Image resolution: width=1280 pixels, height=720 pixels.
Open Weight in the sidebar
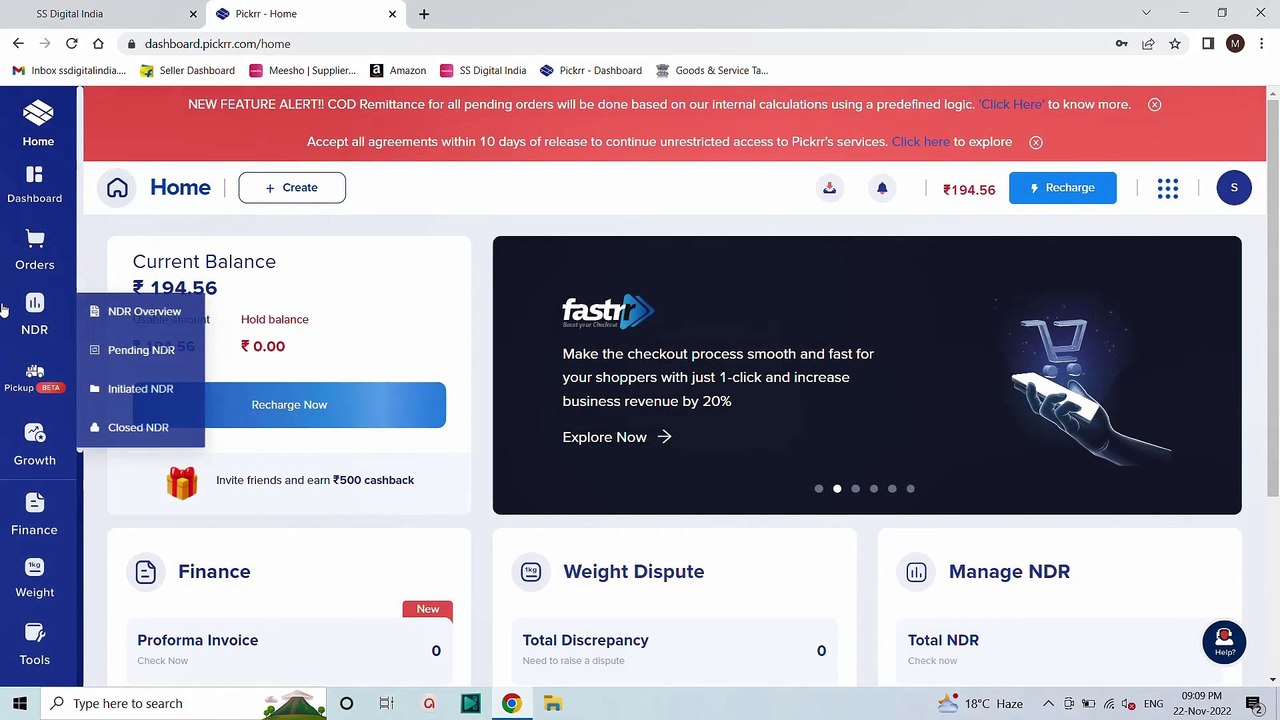(35, 579)
